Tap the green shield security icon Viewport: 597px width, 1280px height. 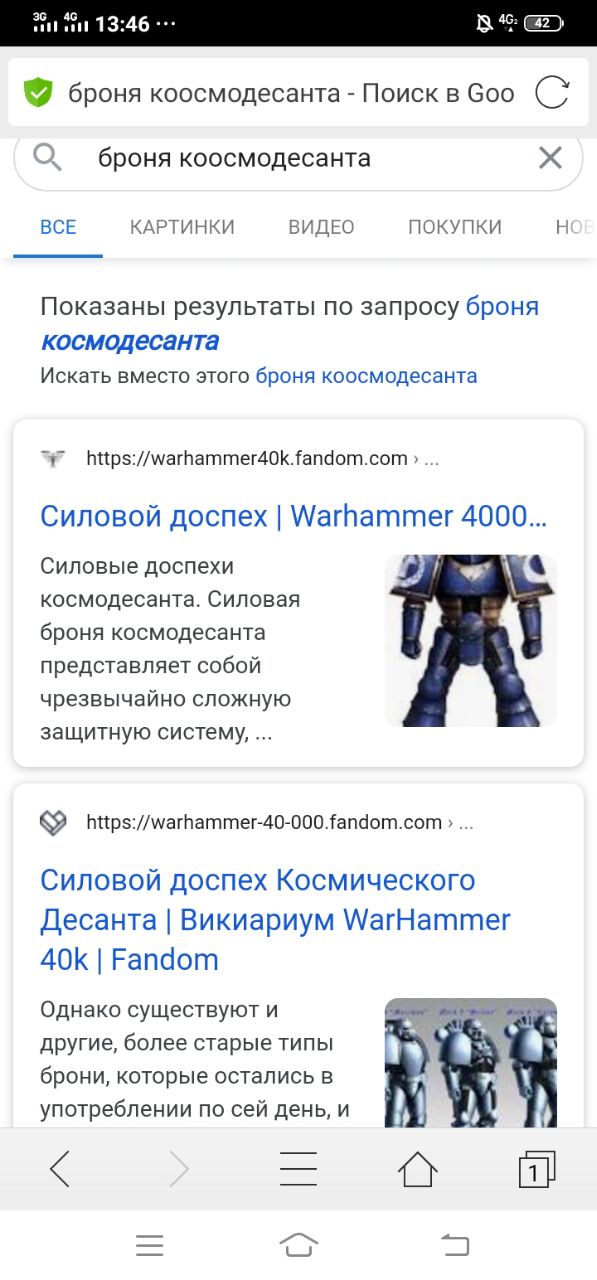pos(38,93)
